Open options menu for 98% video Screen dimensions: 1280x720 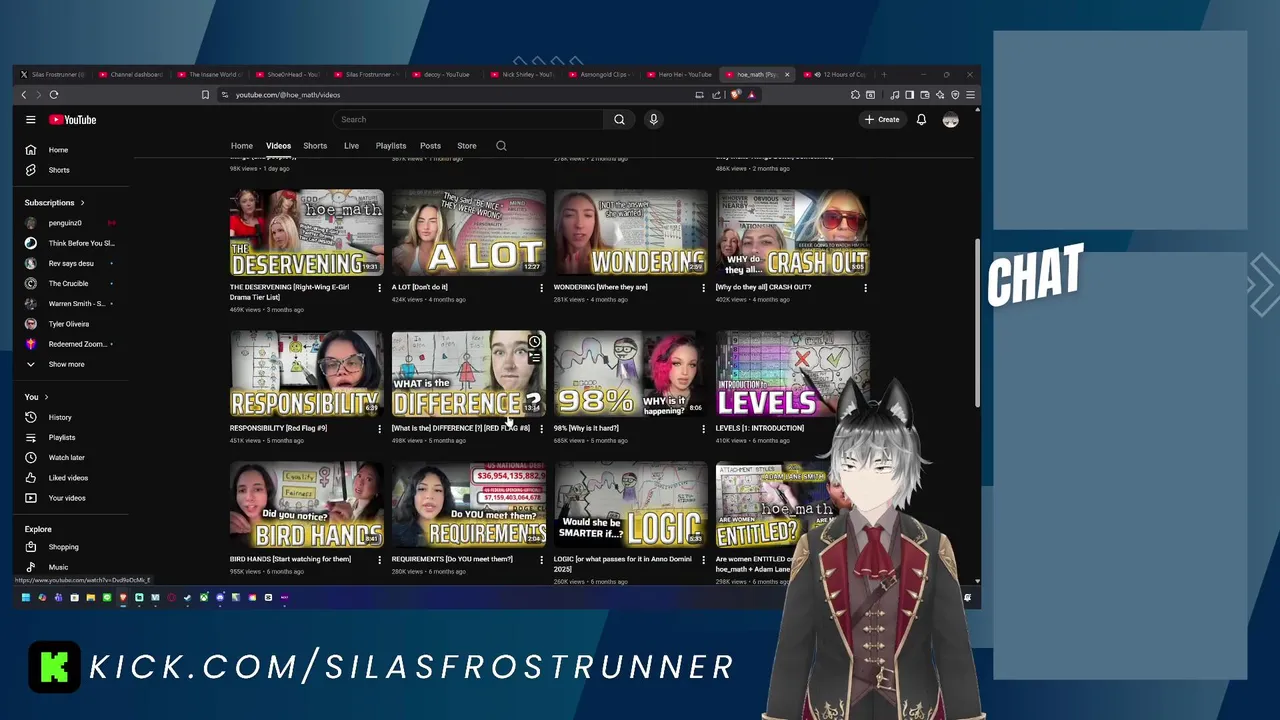click(x=703, y=429)
